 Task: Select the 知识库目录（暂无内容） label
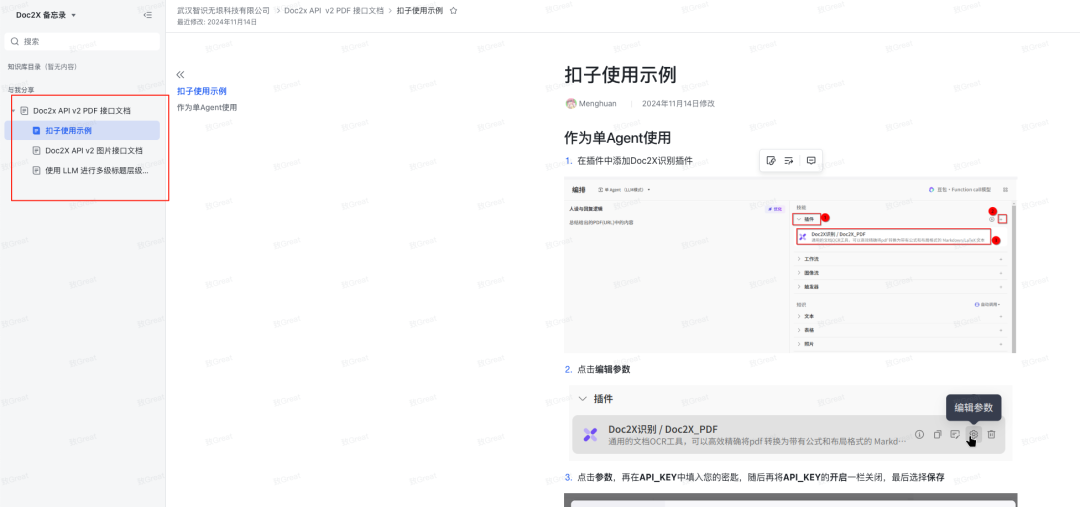pyautogui.click(x=42, y=67)
